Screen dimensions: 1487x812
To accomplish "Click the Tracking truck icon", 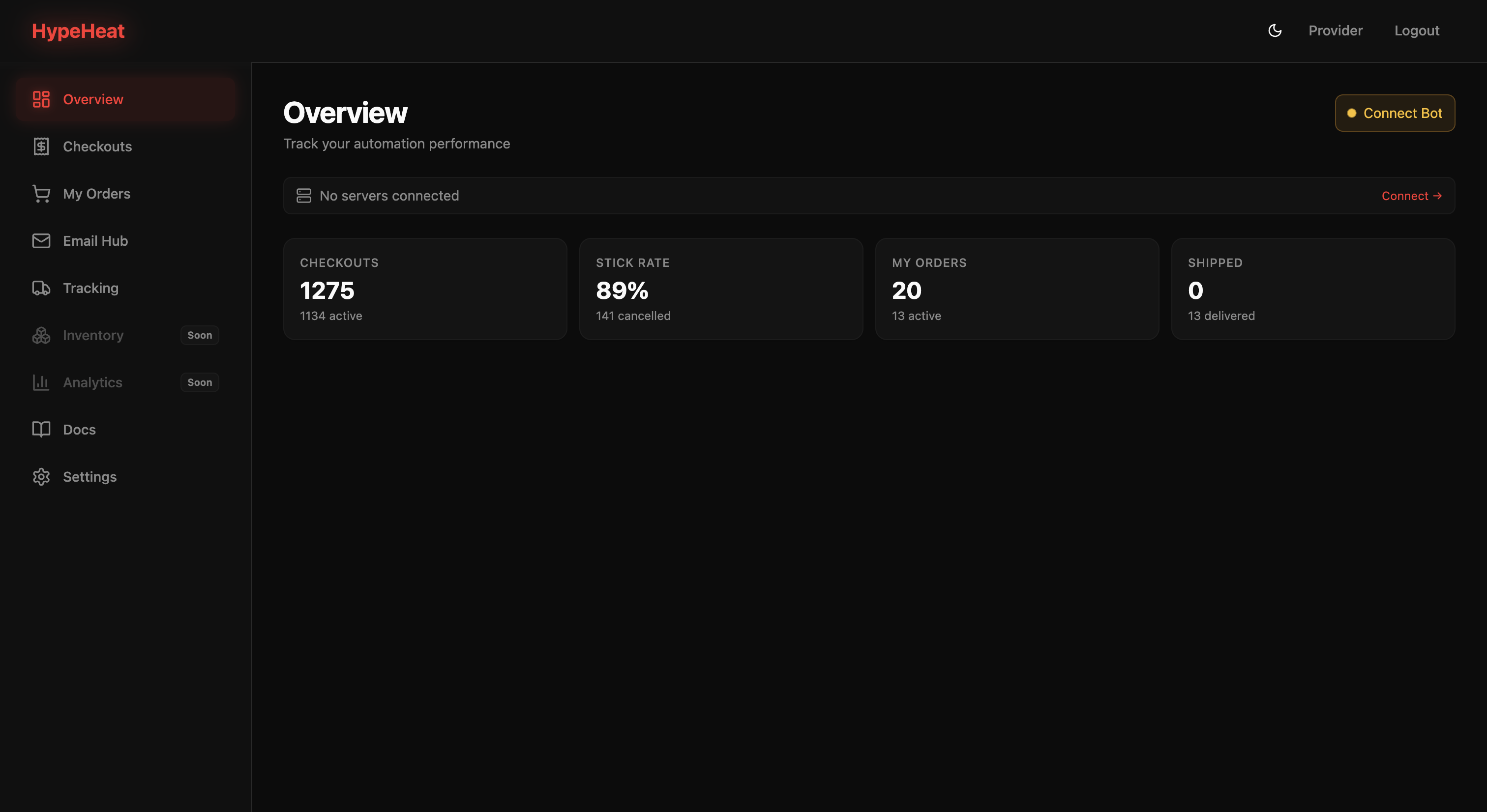I will pyautogui.click(x=41, y=288).
